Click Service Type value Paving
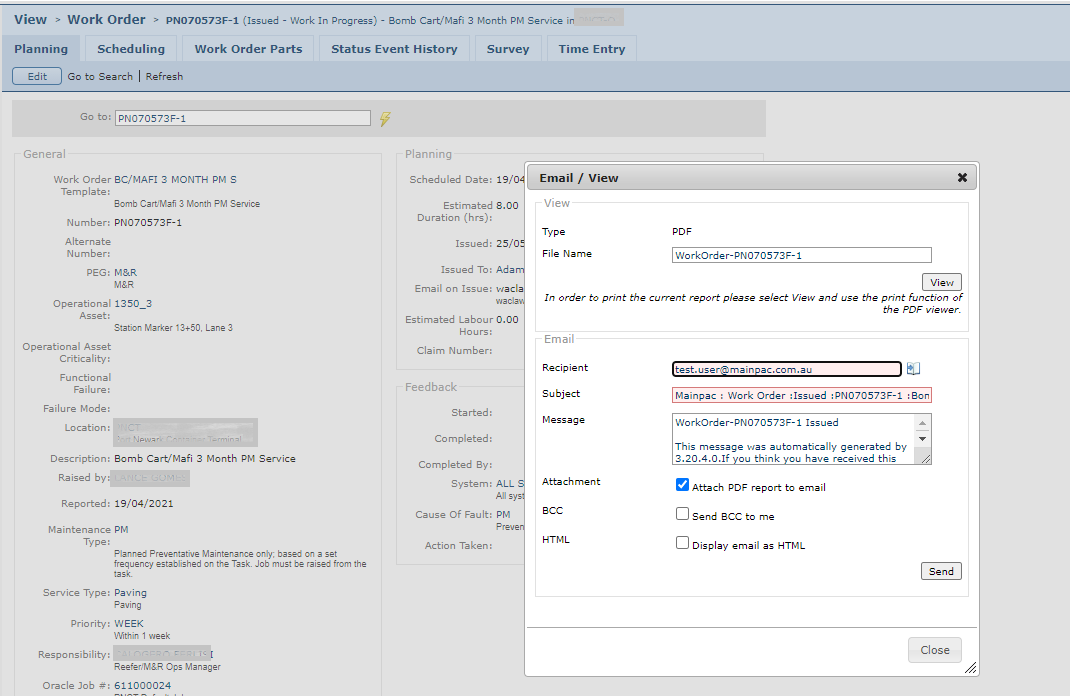The image size is (1070, 696). [130, 592]
